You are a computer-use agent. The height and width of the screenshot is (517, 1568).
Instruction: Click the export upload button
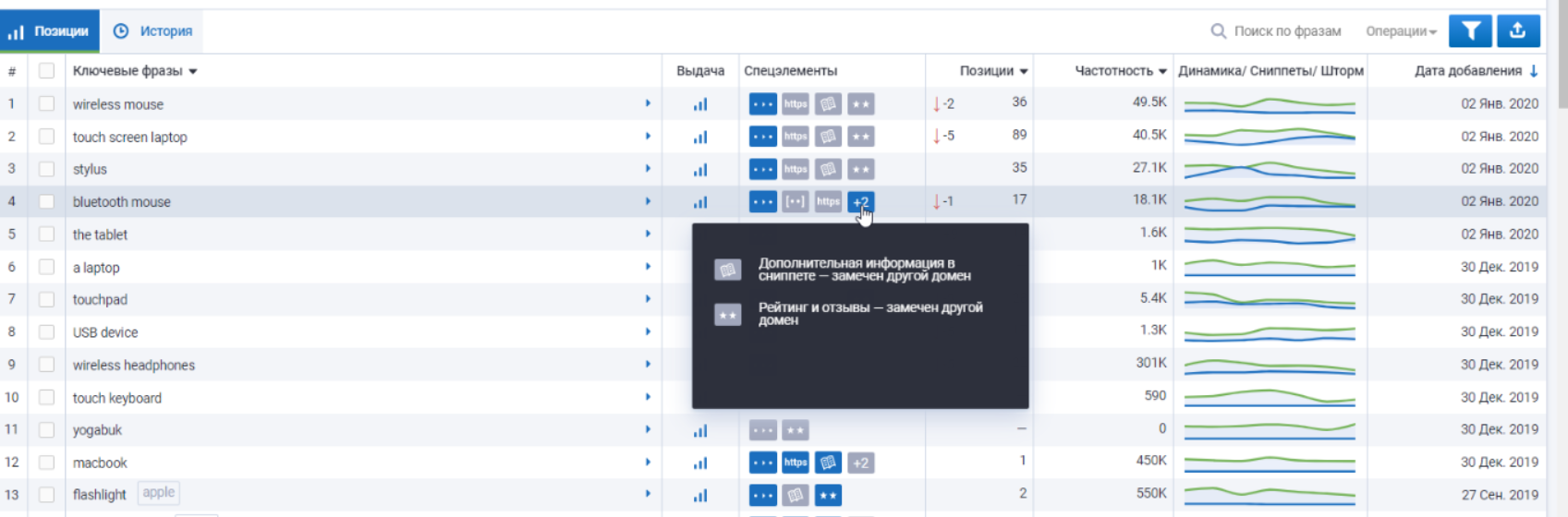(x=1517, y=31)
